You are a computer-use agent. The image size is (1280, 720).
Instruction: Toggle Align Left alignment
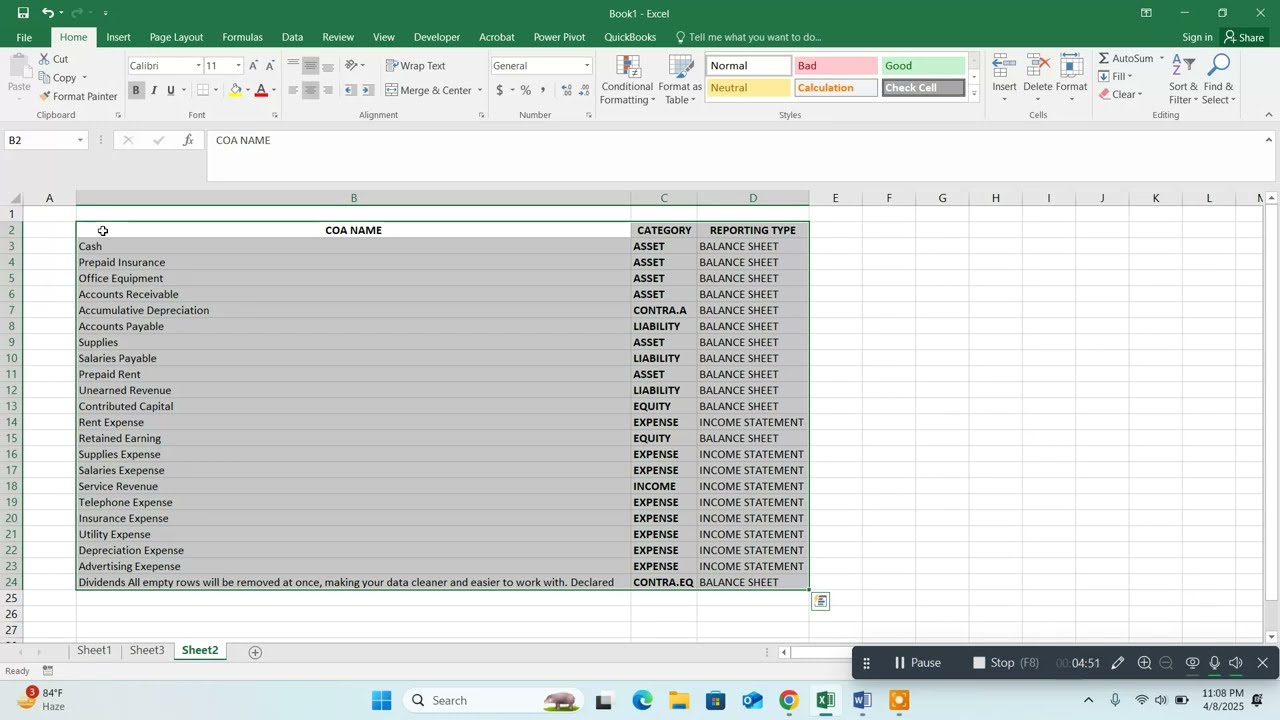[x=293, y=90]
